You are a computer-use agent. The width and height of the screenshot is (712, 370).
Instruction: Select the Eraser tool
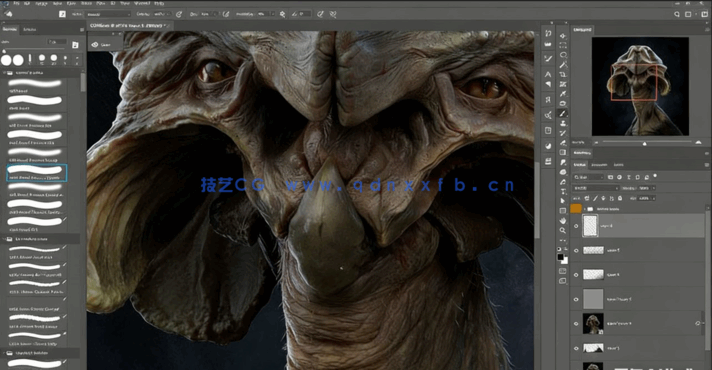coord(563,143)
